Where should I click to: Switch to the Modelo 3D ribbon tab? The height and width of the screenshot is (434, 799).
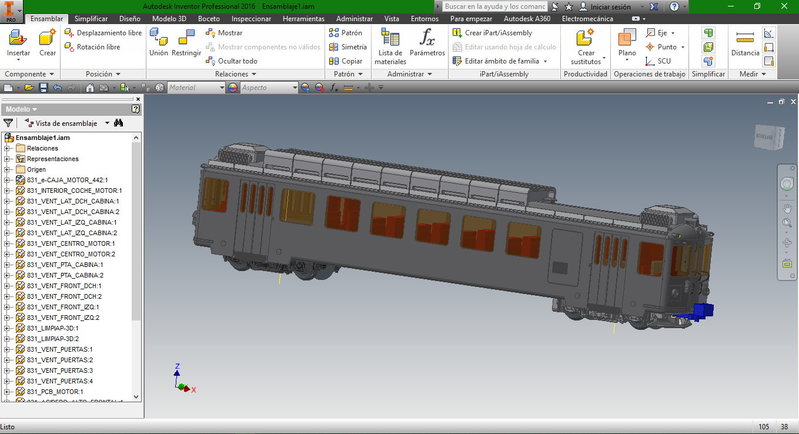click(169, 18)
